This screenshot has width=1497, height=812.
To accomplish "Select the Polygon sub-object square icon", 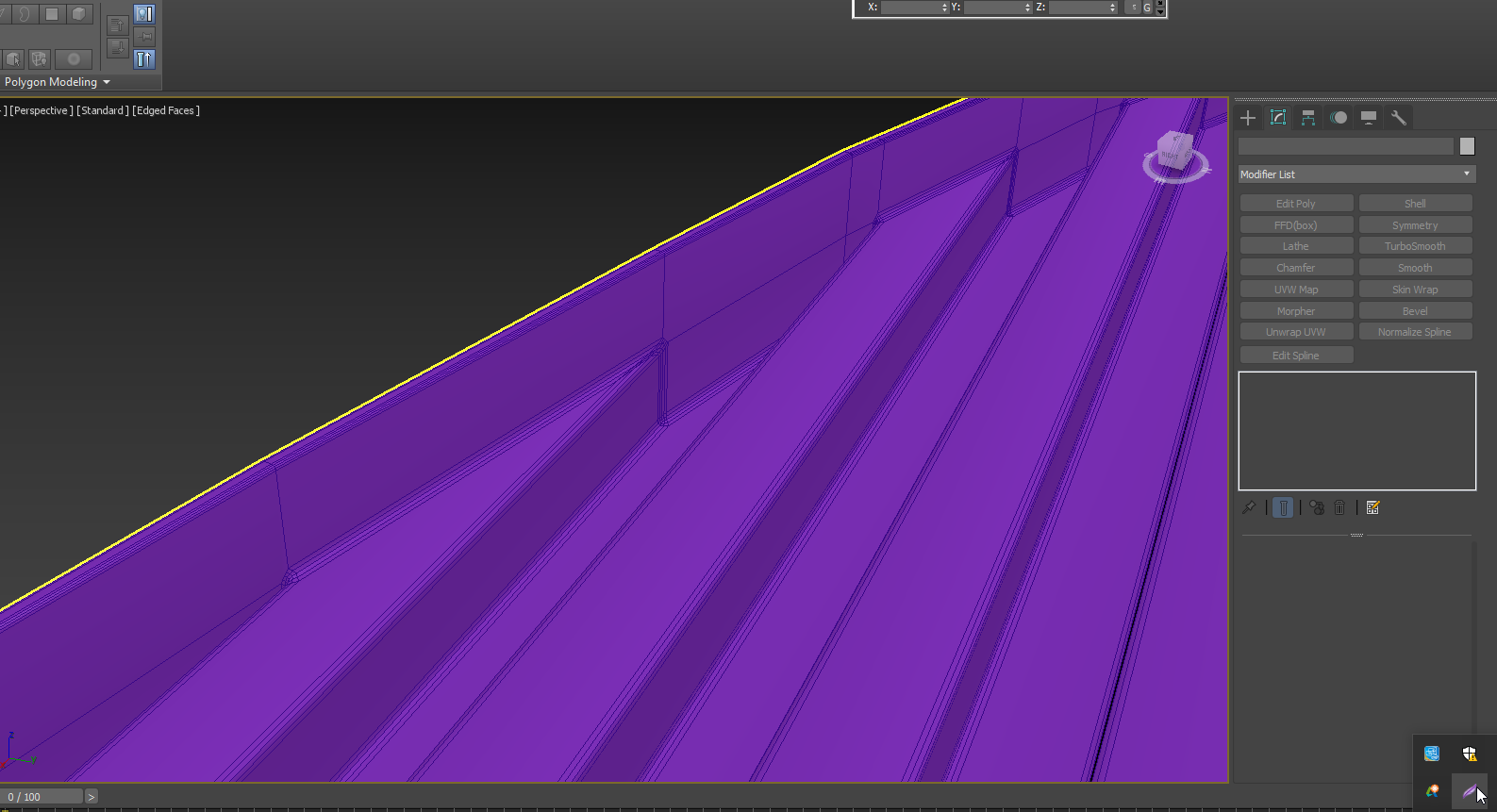I will click(x=52, y=14).
